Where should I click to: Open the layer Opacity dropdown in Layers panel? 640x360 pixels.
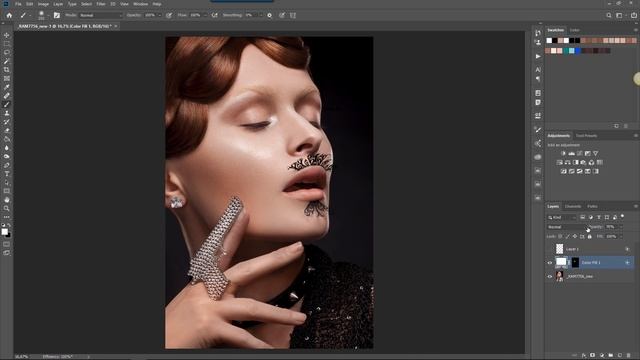pos(621,227)
